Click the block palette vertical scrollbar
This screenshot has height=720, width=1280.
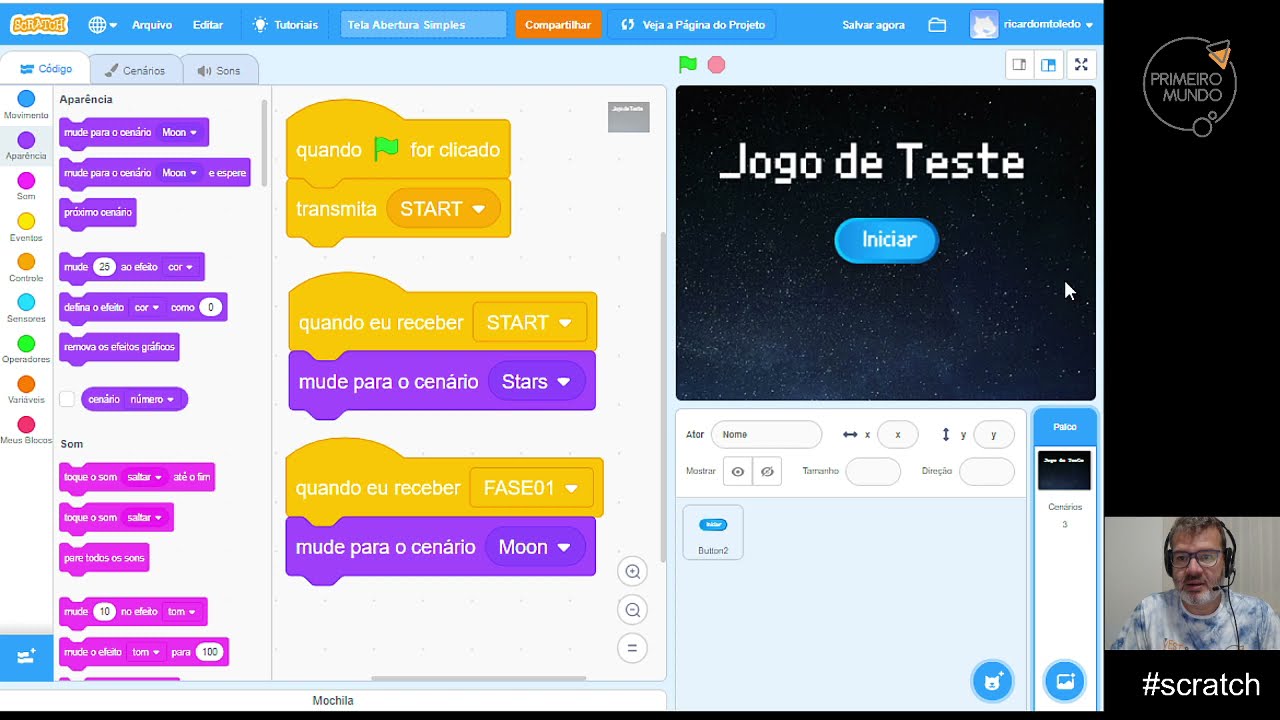pyautogui.click(x=265, y=144)
